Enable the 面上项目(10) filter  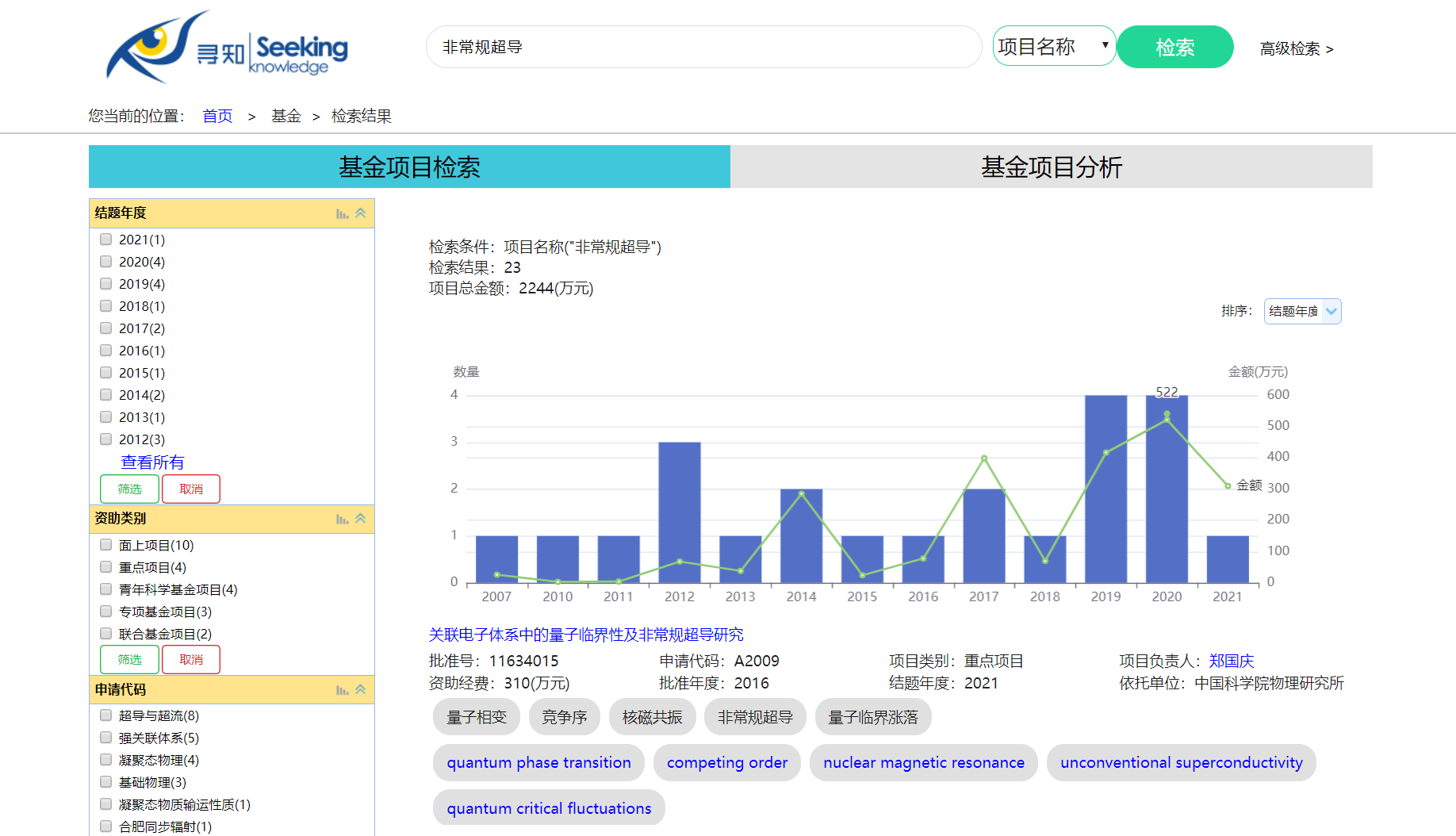pyautogui.click(x=105, y=544)
